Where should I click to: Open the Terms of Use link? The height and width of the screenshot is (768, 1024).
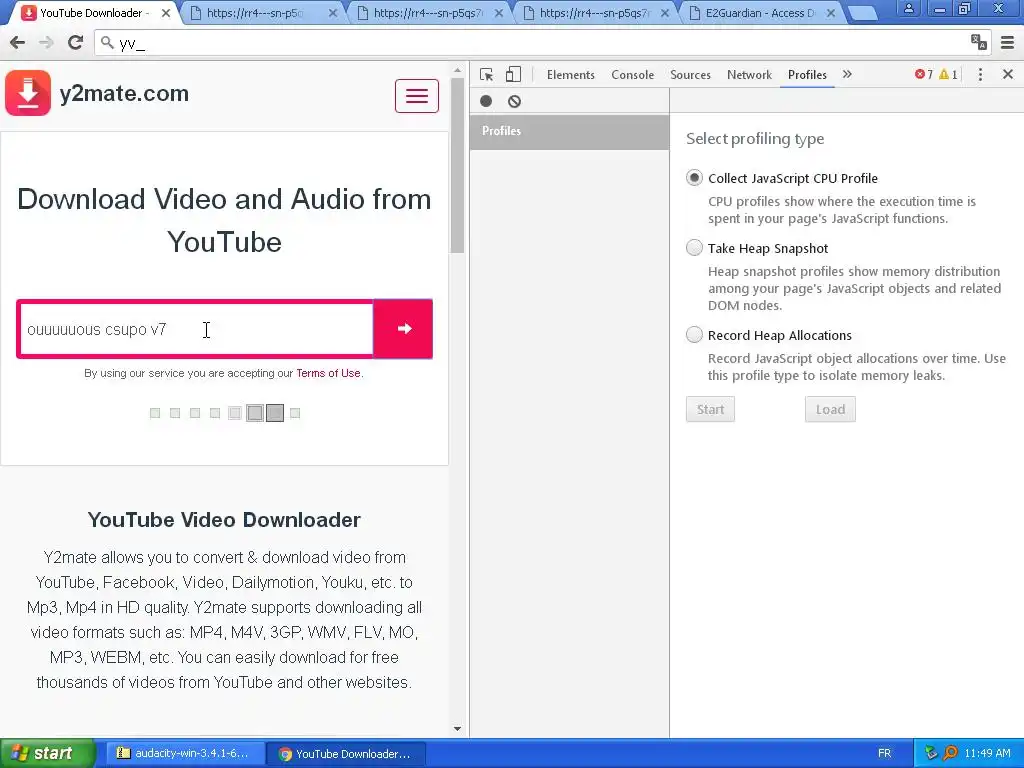(x=328, y=373)
